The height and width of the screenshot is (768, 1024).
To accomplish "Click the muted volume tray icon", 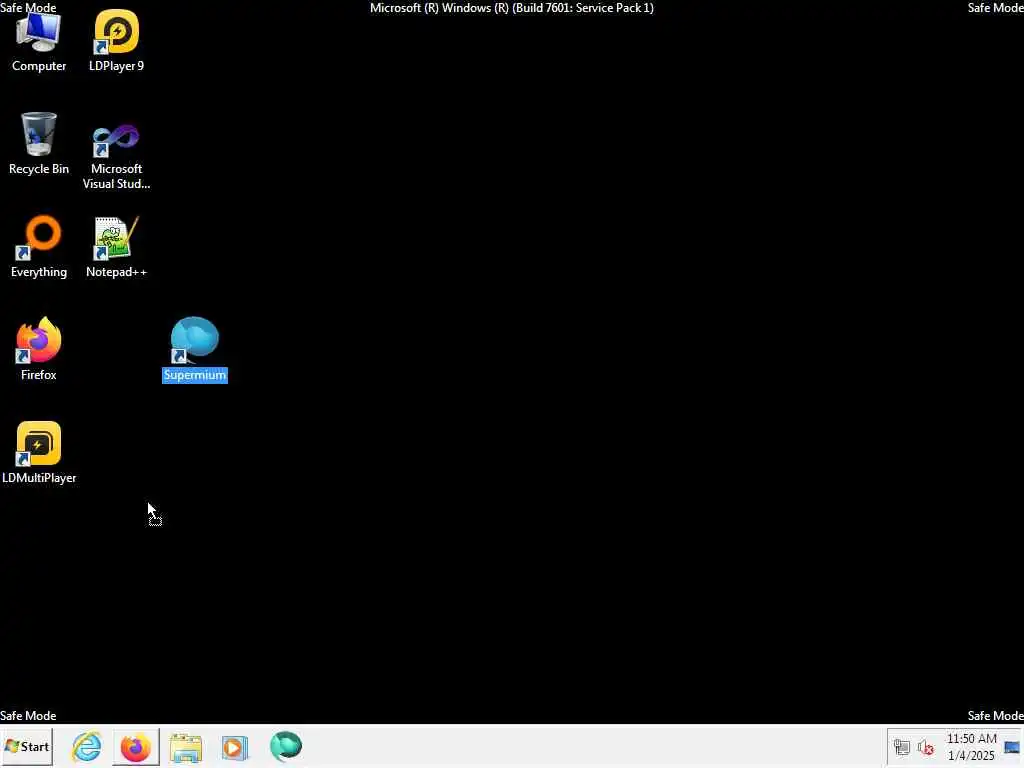I will (925, 747).
